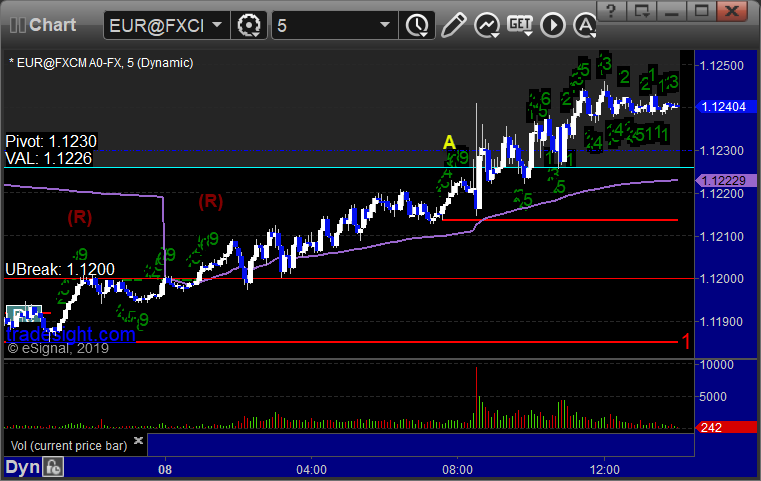
Task: Click the 1.12500 price axis label
Action: click(x=722, y=66)
